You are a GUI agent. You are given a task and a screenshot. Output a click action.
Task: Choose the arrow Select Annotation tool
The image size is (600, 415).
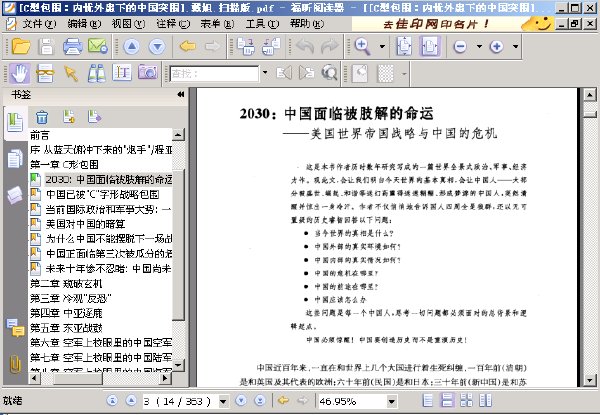coord(71,73)
